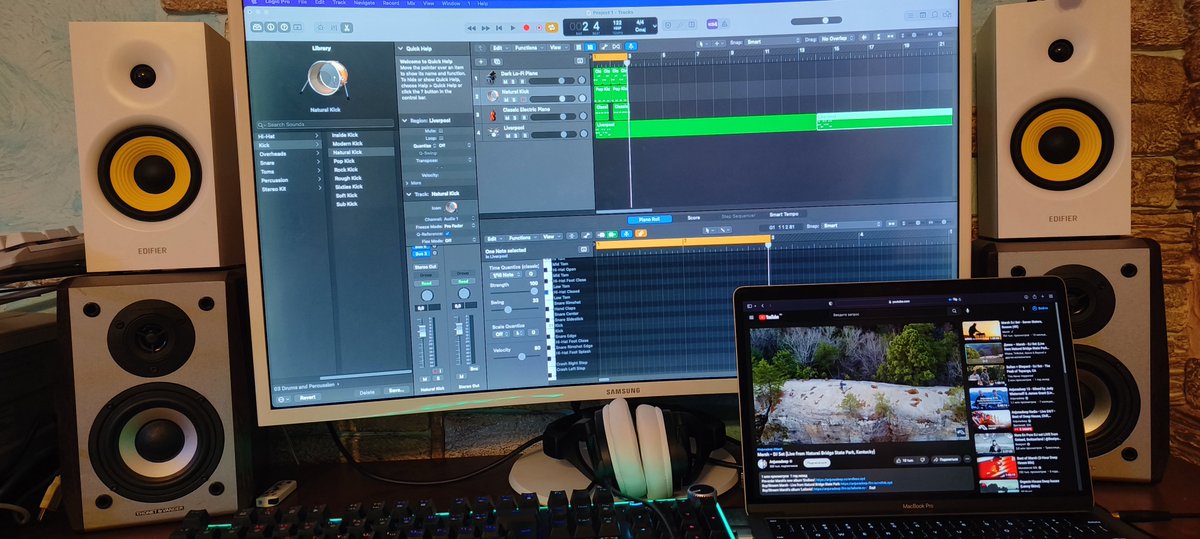The height and width of the screenshot is (539, 1200).
Task: Open the Window menu in menu bar
Action: pos(451,3)
